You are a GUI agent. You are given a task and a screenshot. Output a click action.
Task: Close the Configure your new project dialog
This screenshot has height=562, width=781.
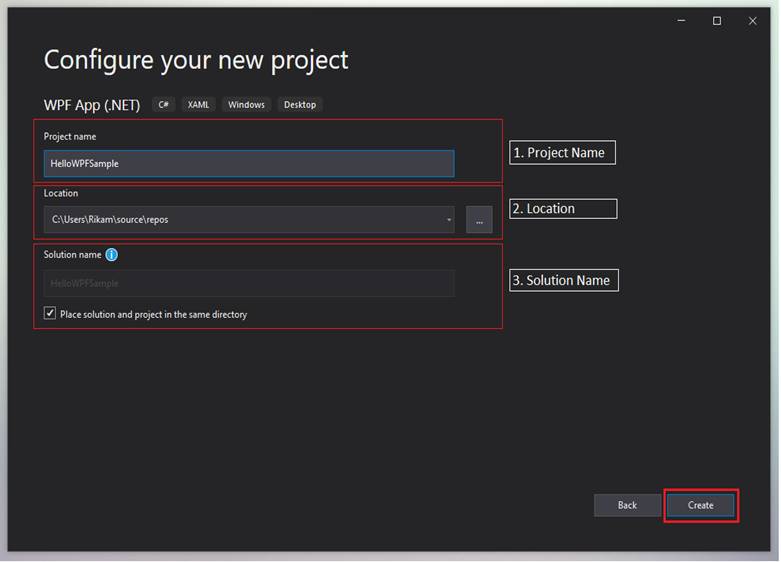753,21
